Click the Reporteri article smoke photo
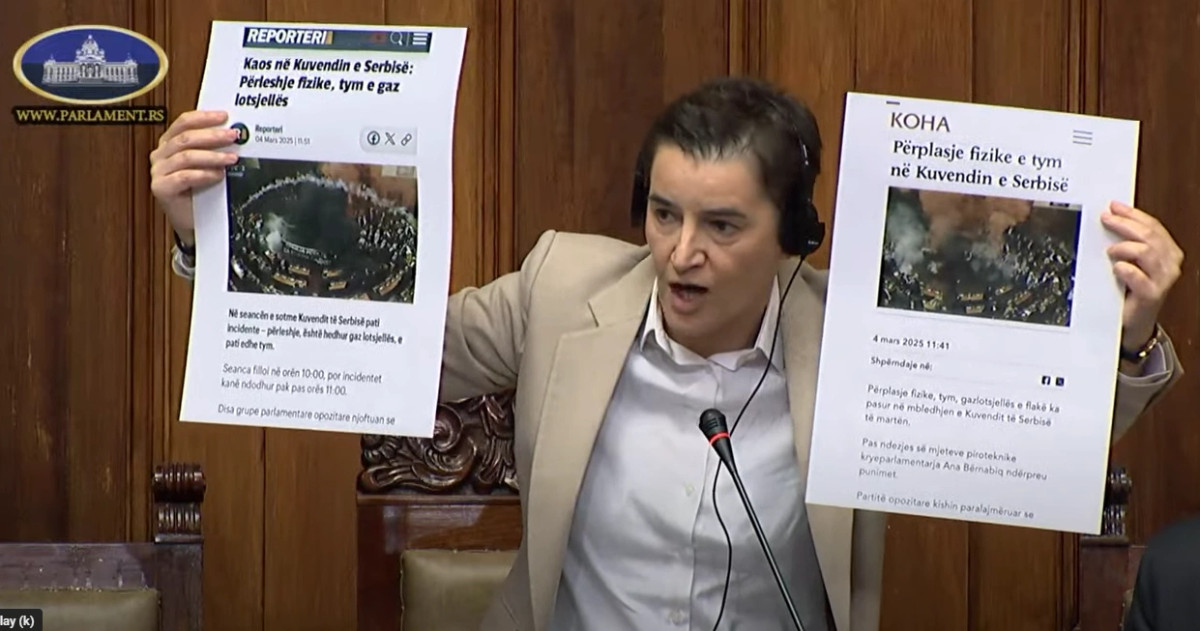Screen dimensions: 1200x631 (322, 229)
